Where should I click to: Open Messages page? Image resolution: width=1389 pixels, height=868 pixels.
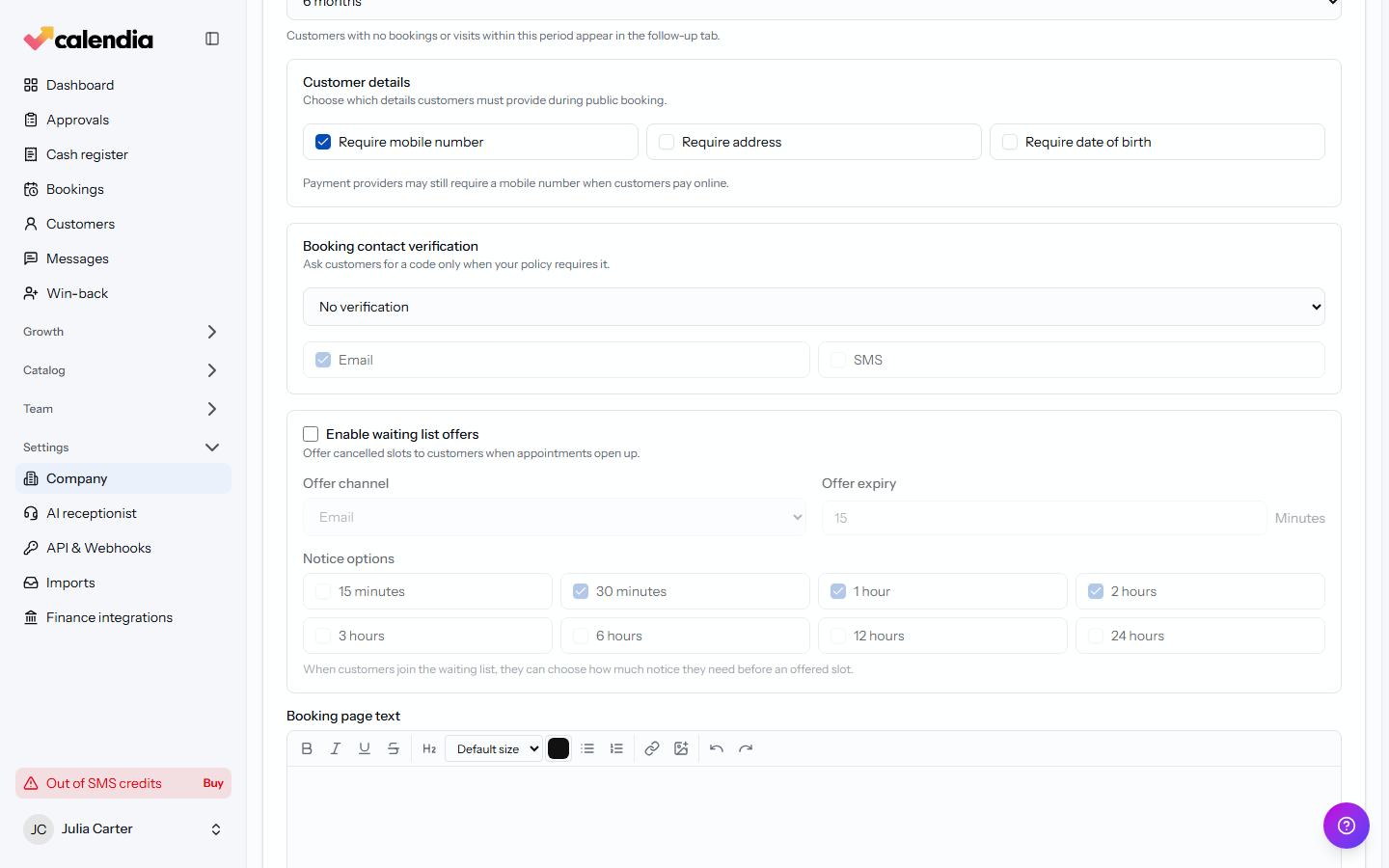123,258
